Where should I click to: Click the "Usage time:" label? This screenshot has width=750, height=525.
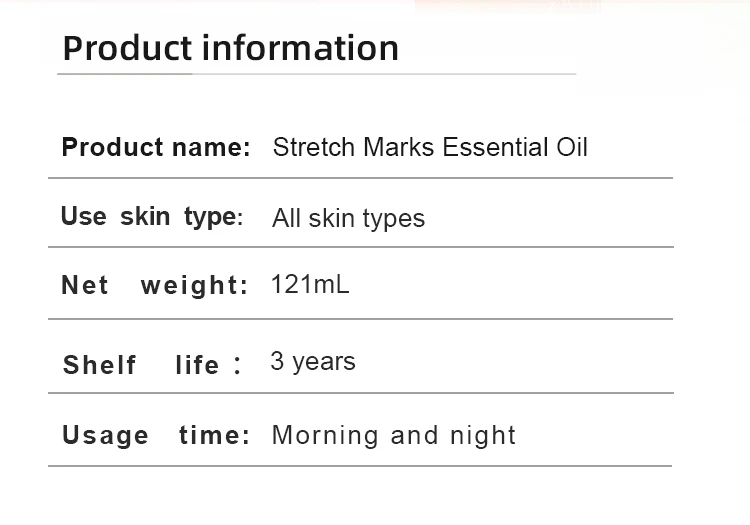coord(155,435)
